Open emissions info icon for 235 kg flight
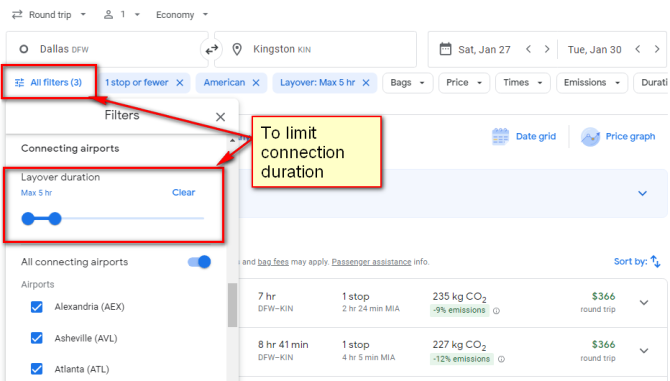This screenshot has width=670, height=381. [496, 311]
